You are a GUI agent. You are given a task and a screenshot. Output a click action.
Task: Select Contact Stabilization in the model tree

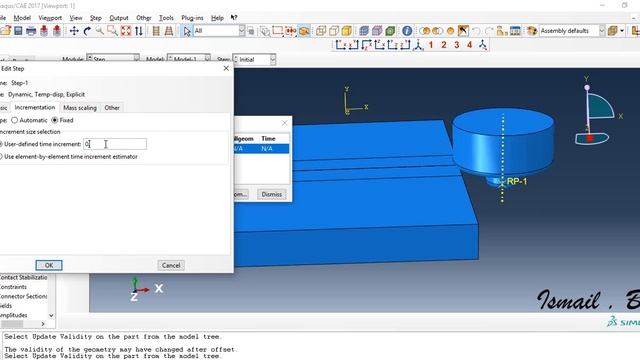(x=24, y=278)
